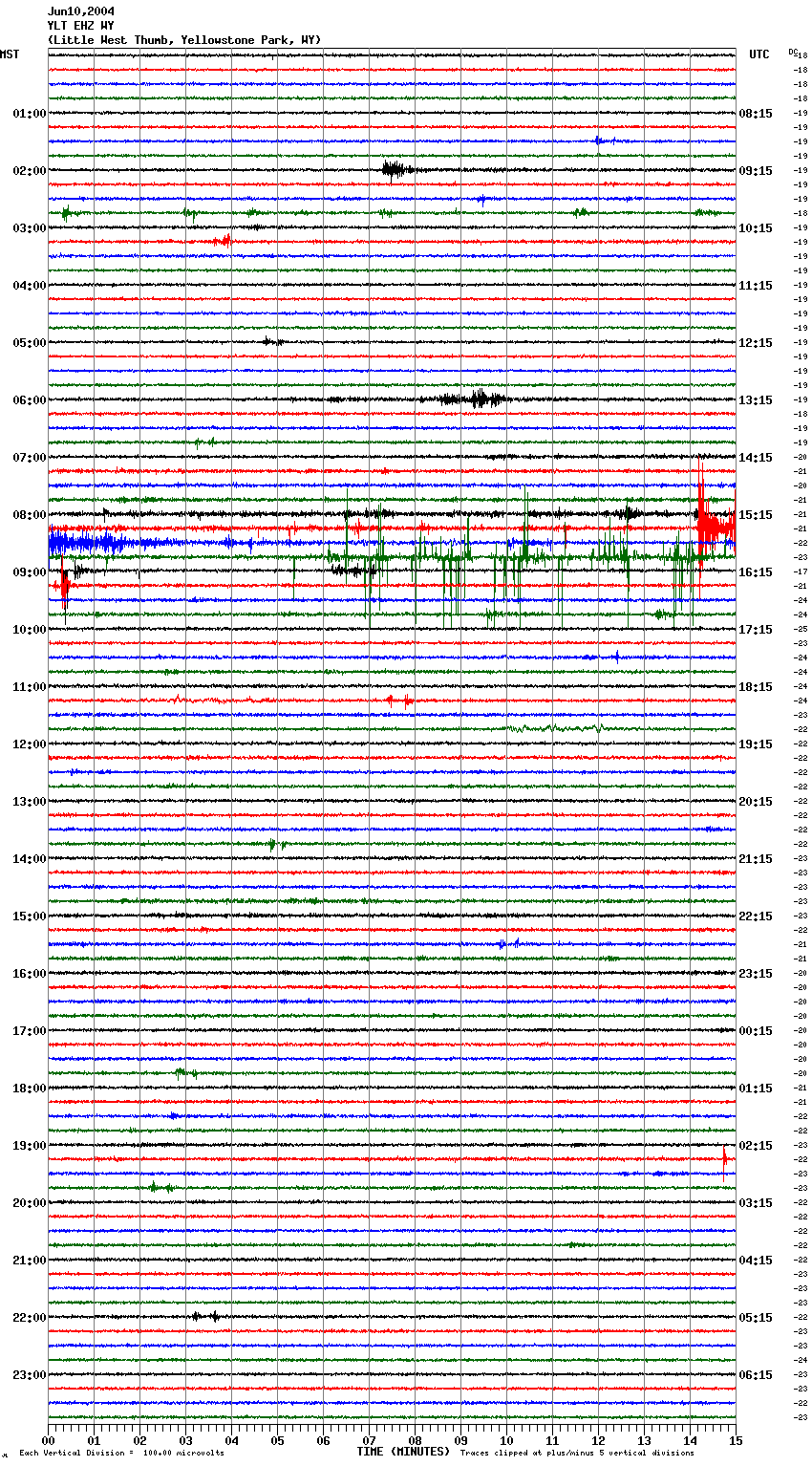812x1466 pixels.
Task: Select the 08:00 MST time label
Action: pos(30,515)
